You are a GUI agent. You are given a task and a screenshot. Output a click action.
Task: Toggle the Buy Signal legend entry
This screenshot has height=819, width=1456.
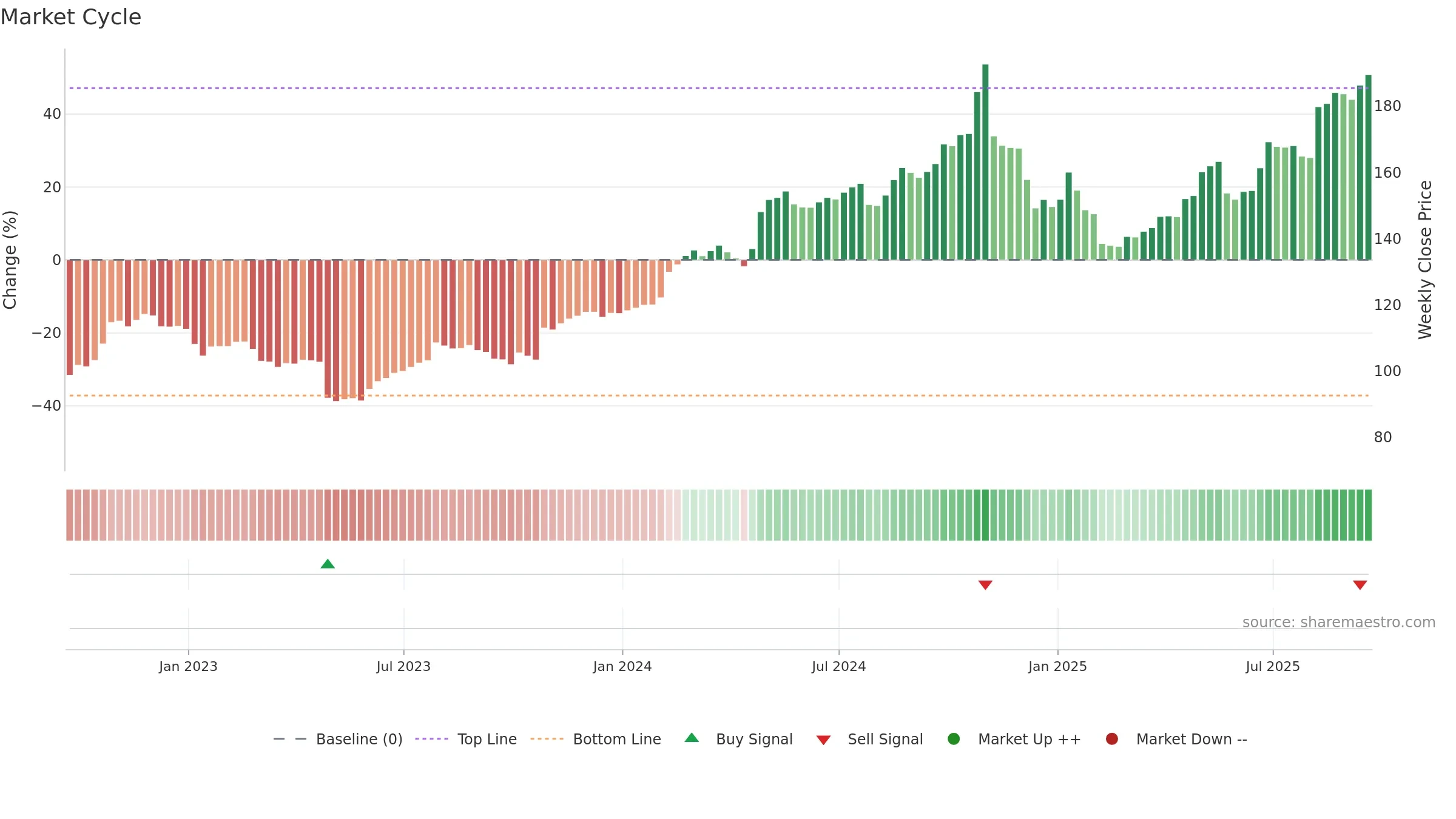[x=738, y=739]
